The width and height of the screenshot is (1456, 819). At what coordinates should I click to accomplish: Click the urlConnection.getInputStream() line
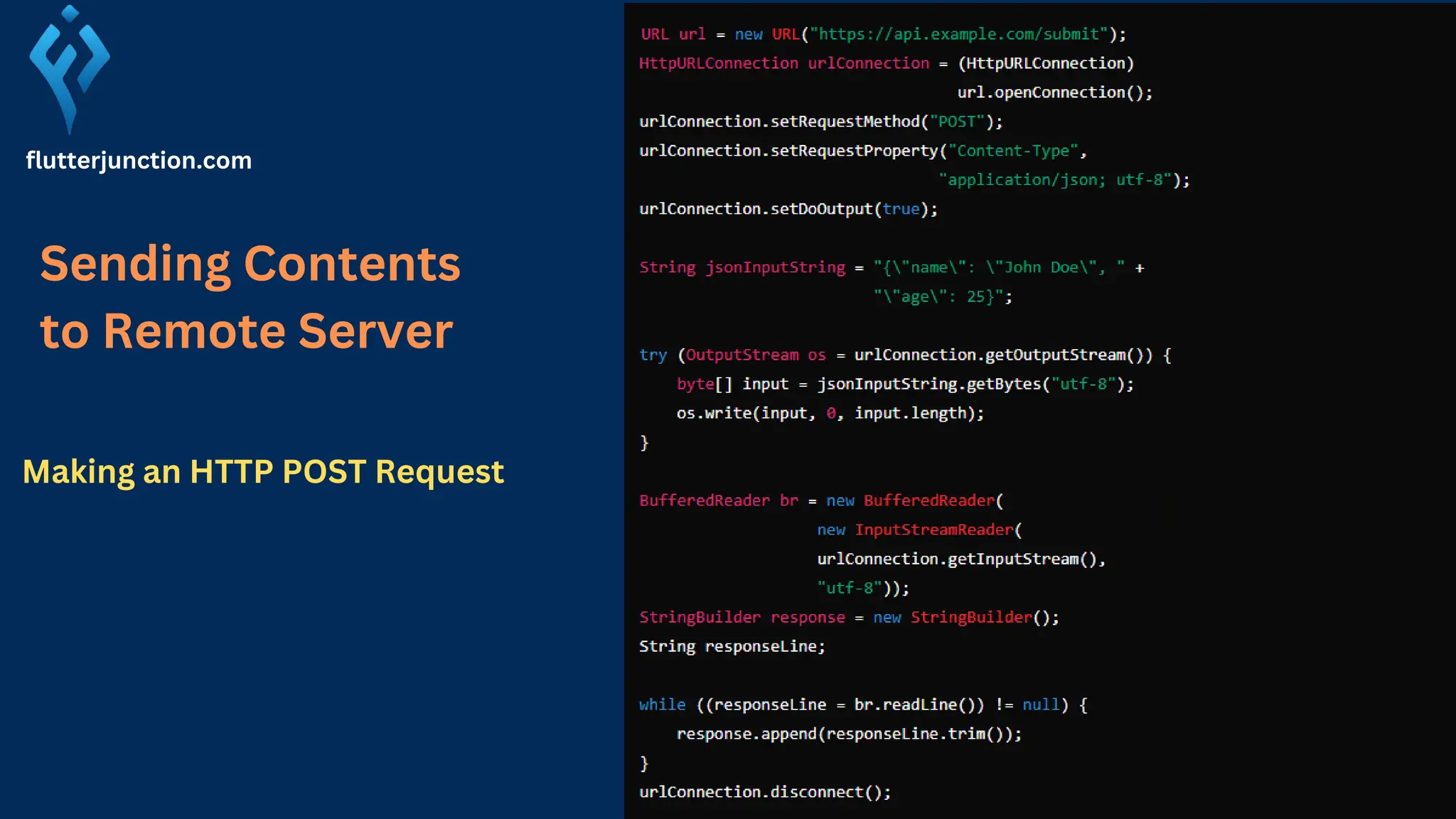(x=960, y=559)
